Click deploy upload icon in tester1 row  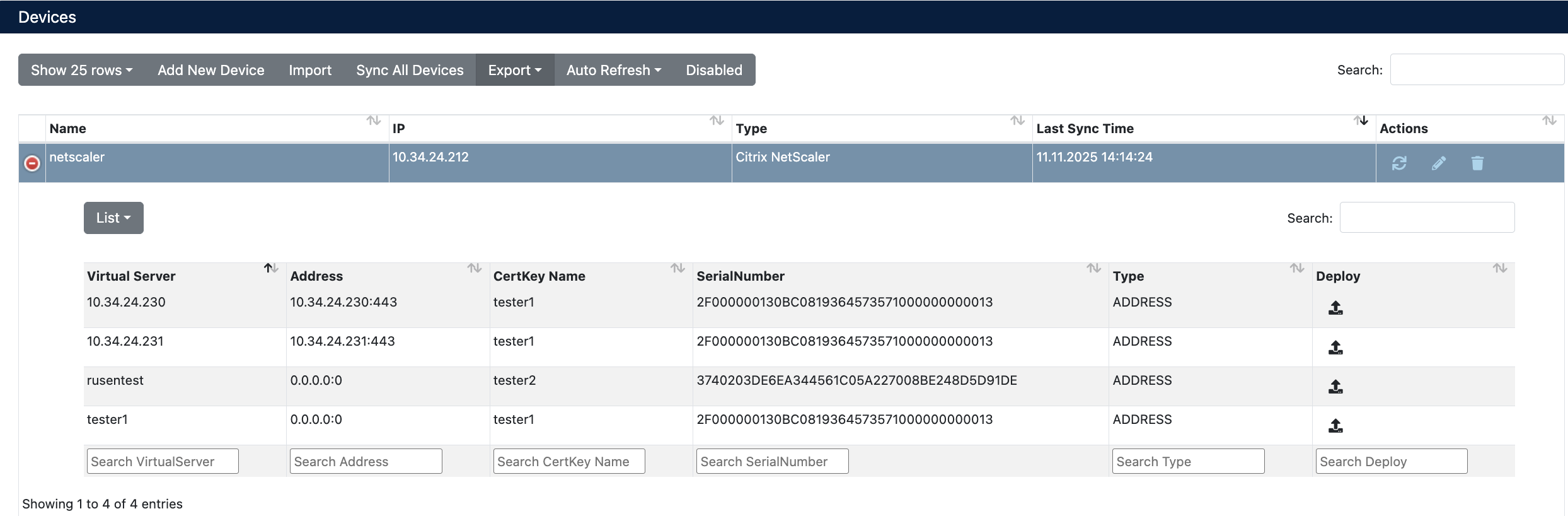pos(1335,426)
